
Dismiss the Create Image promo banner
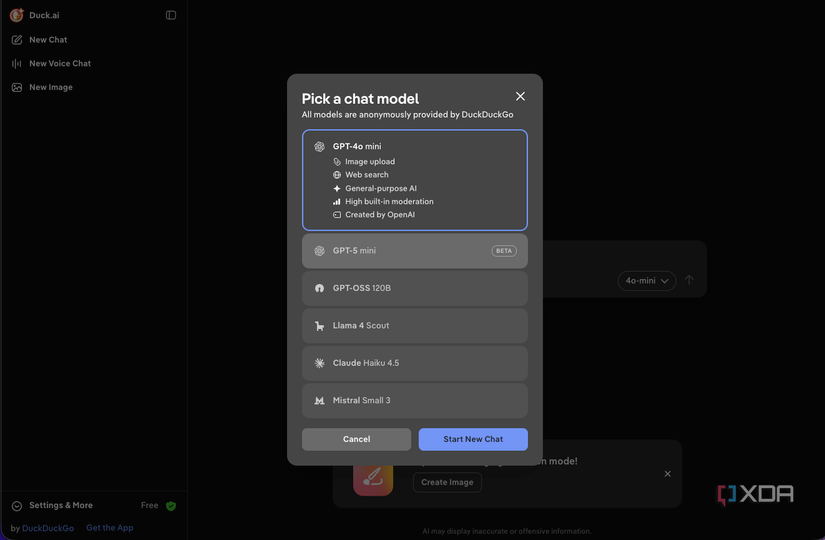tap(667, 474)
